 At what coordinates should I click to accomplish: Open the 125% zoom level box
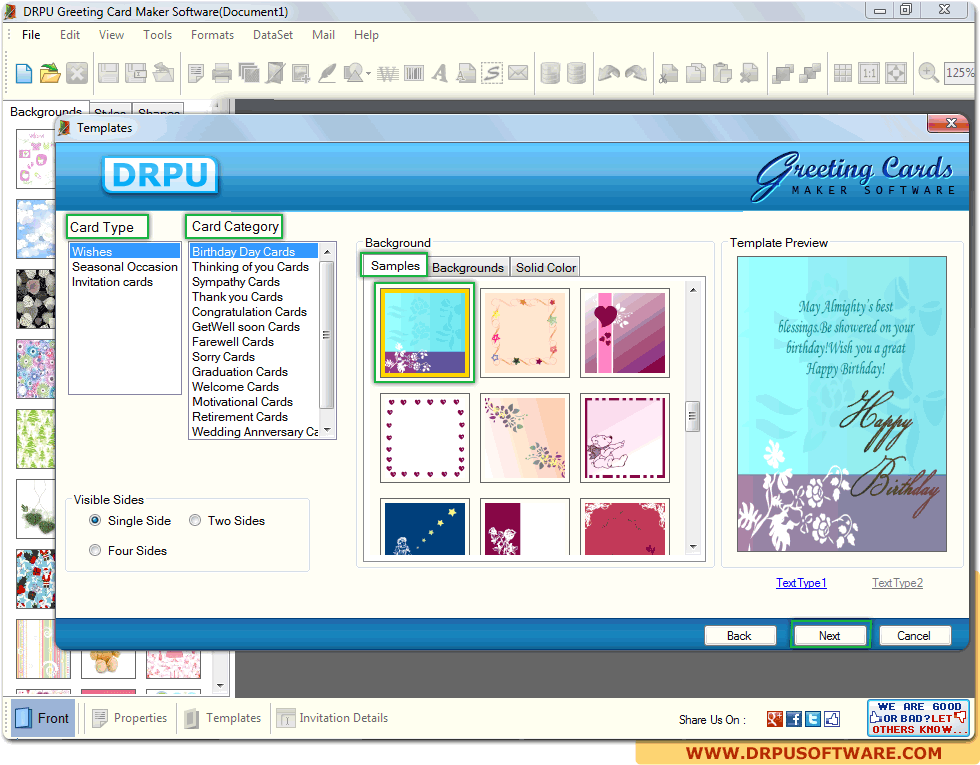(959, 72)
